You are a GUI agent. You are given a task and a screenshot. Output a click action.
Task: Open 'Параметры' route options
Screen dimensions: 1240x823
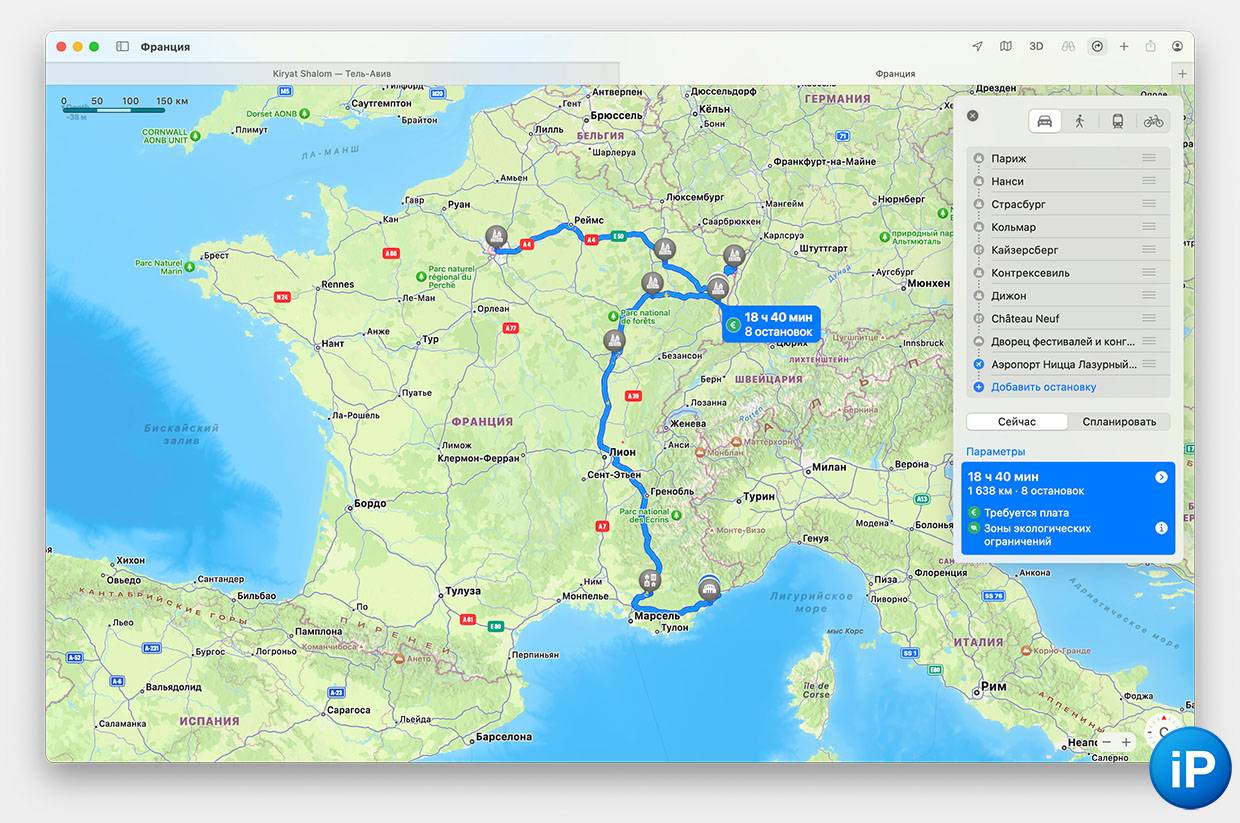[x=995, y=452]
